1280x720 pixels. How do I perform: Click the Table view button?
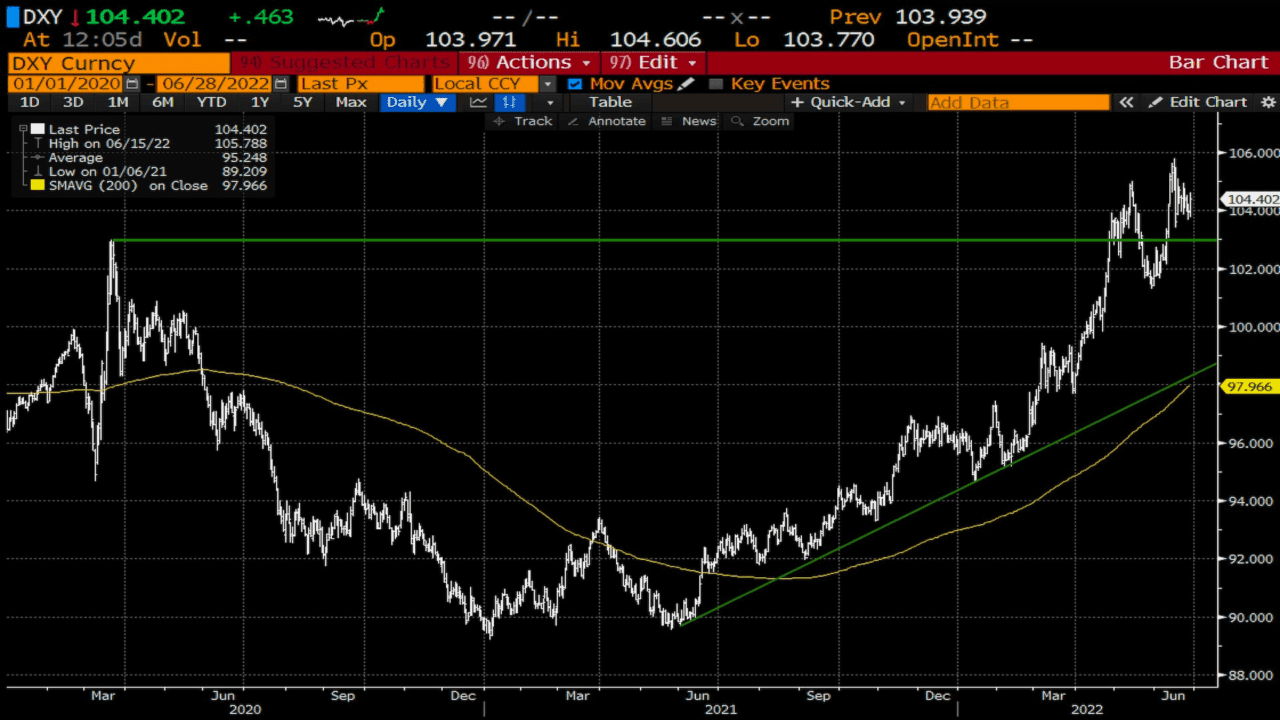[610, 102]
